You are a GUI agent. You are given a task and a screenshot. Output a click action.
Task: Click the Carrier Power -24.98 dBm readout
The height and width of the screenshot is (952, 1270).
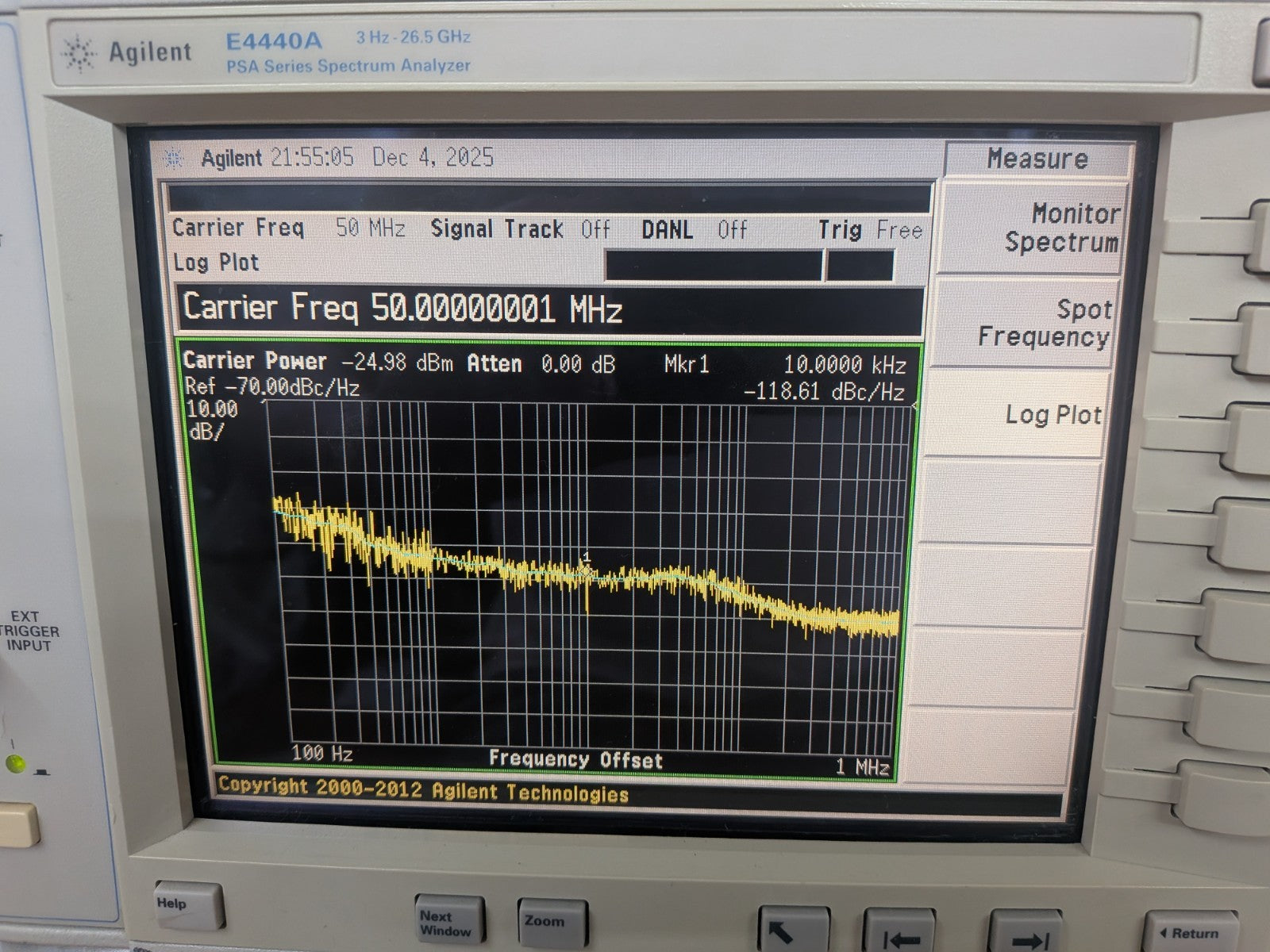point(318,362)
